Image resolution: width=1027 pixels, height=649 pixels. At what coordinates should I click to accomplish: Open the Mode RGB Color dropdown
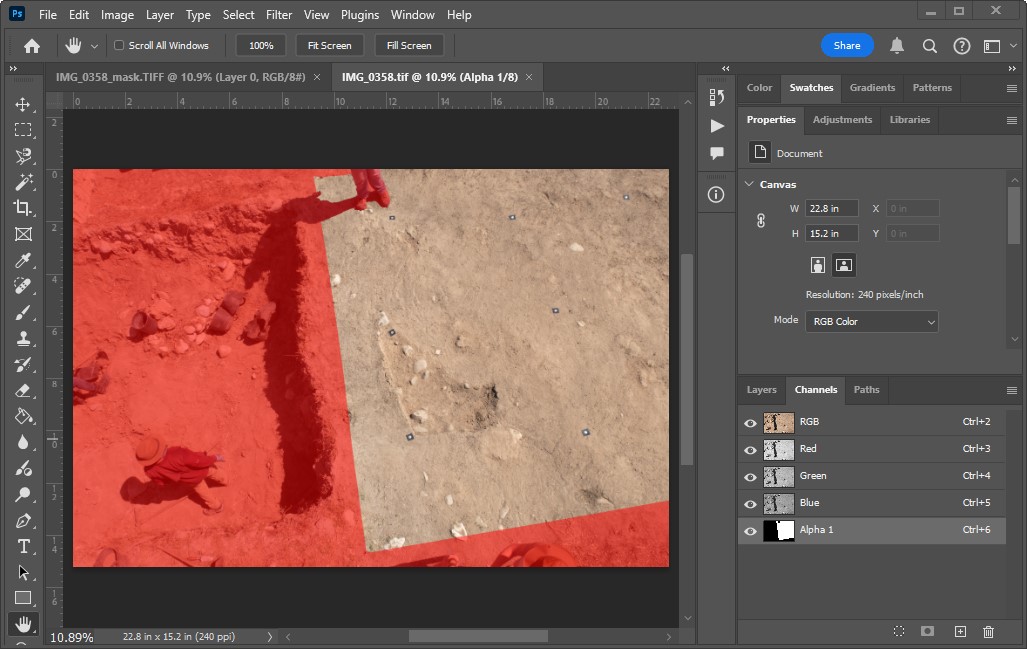(x=871, y=322)
